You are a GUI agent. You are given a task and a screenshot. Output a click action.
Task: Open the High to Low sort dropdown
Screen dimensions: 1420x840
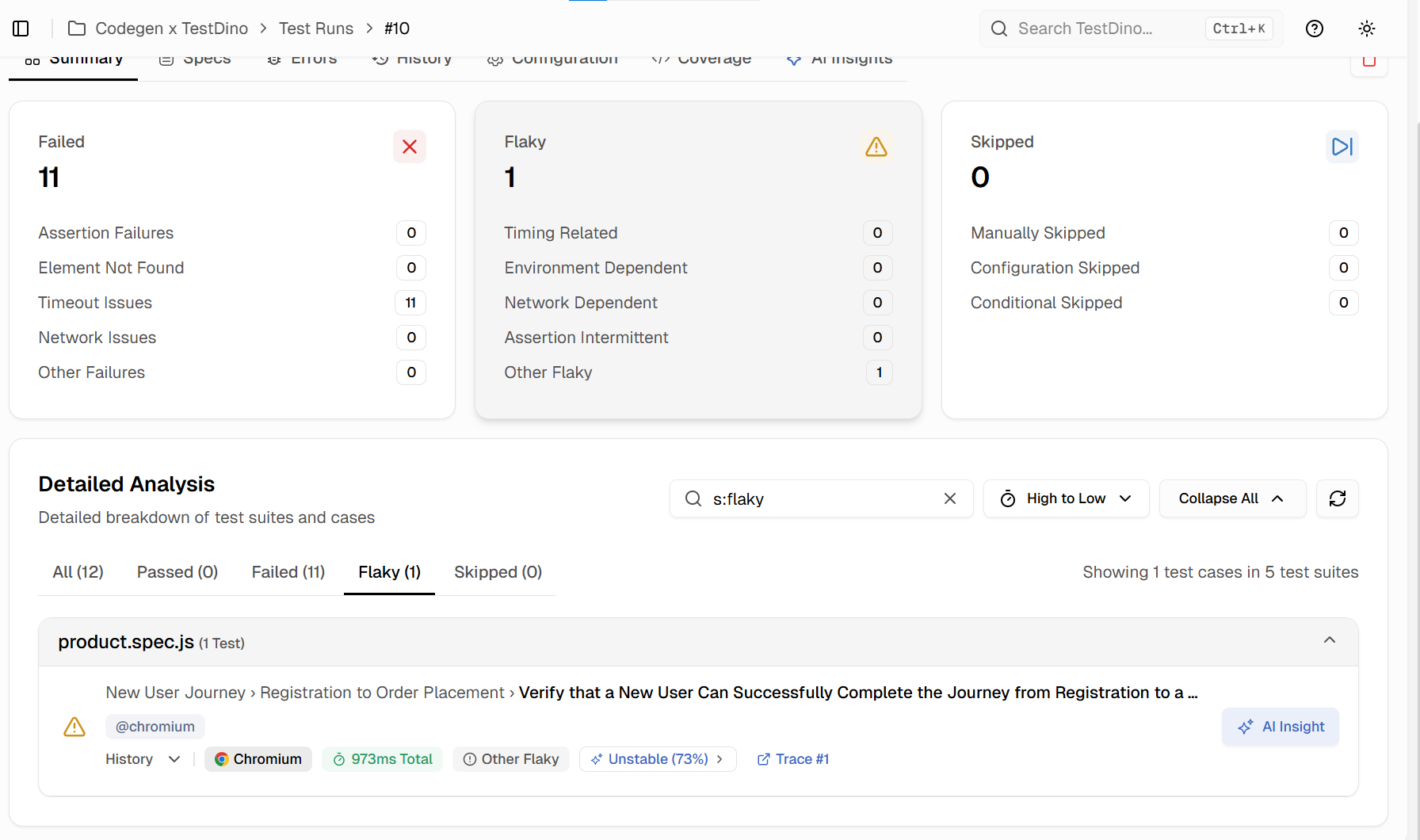click(x=1066, y=498)
